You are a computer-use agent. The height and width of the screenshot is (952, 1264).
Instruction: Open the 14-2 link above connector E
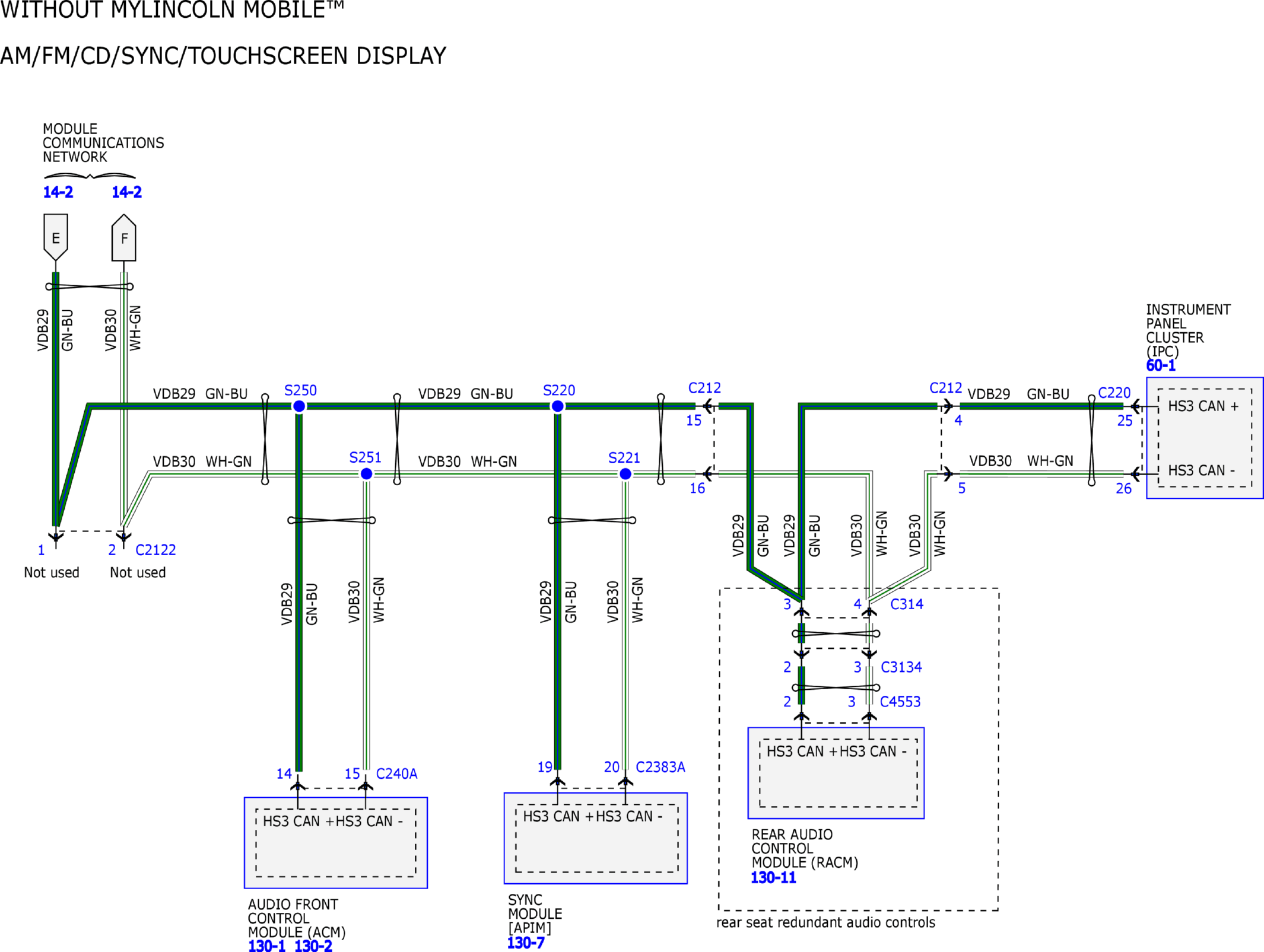click(58, 192)
